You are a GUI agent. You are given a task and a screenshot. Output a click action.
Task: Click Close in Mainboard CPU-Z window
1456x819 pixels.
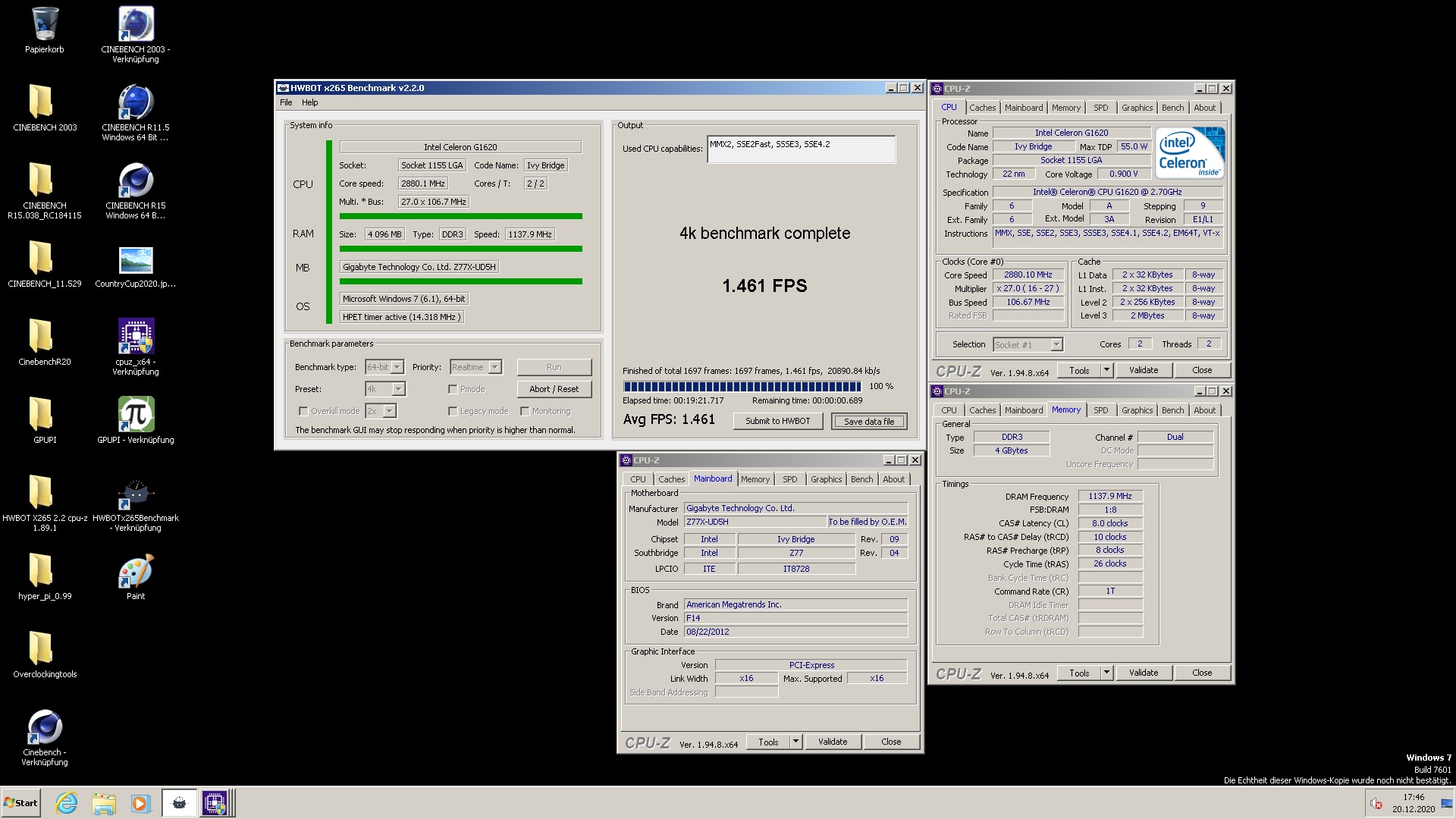891,742
